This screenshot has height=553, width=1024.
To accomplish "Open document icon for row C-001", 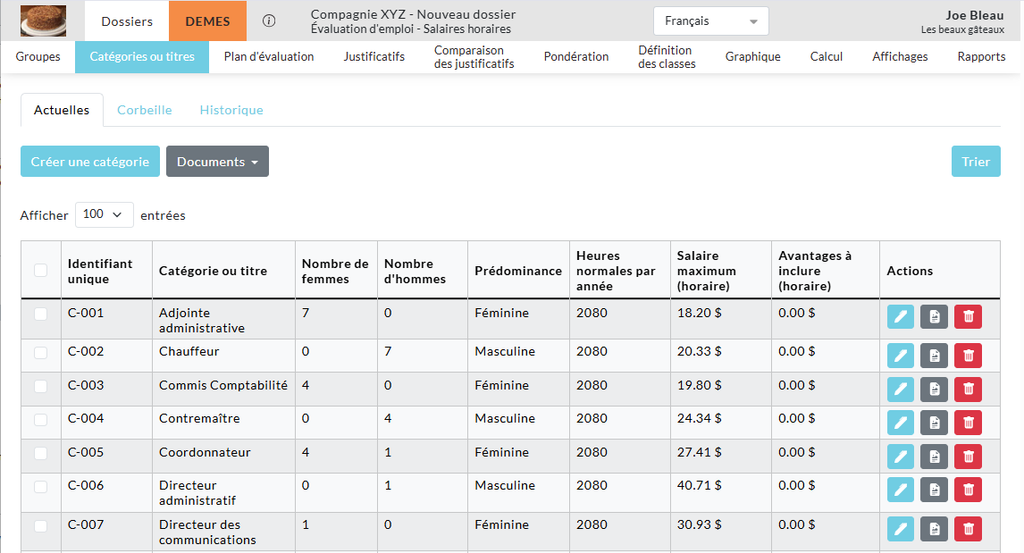I will tap(934, 317).
